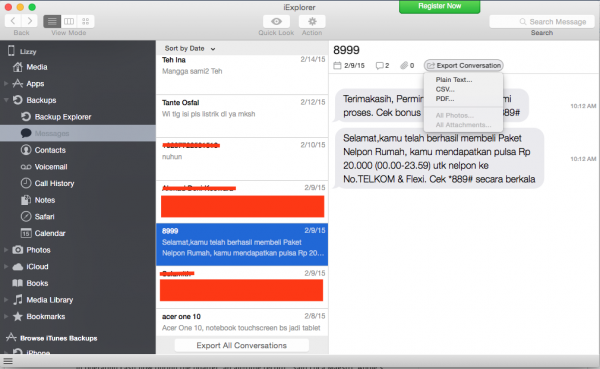Open the Tante Osfal conversation

click(x=242, y=116)
